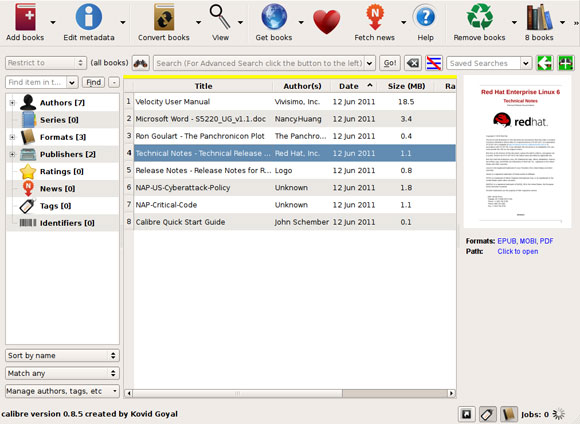Click the Add books icon
The height and width of the screenshot is (424, 580).
(x=25, y=17)
